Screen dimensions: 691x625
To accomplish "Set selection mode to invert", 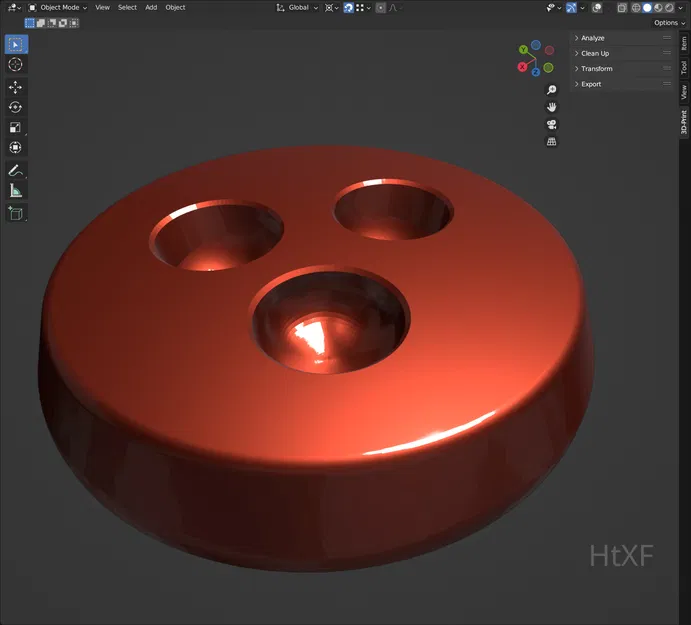I will 63,23.
